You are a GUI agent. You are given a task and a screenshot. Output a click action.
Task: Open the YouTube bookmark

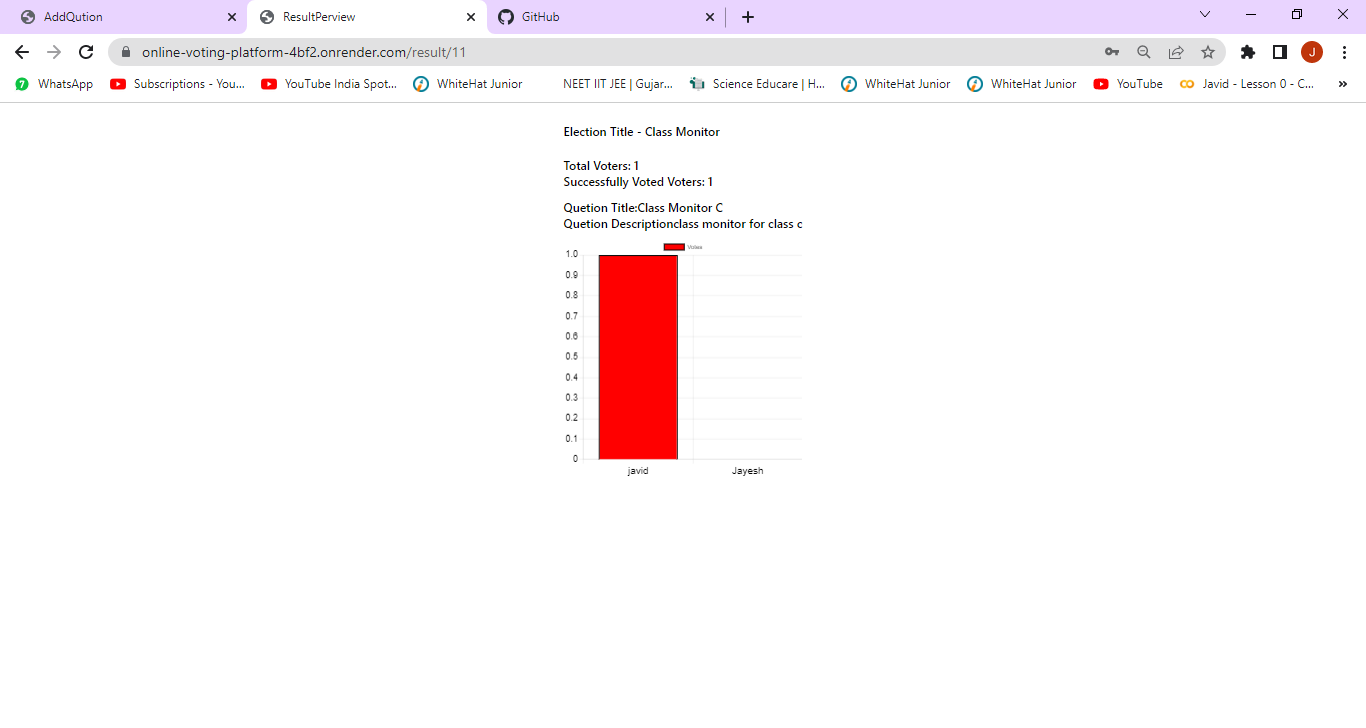coord(1128,84)
